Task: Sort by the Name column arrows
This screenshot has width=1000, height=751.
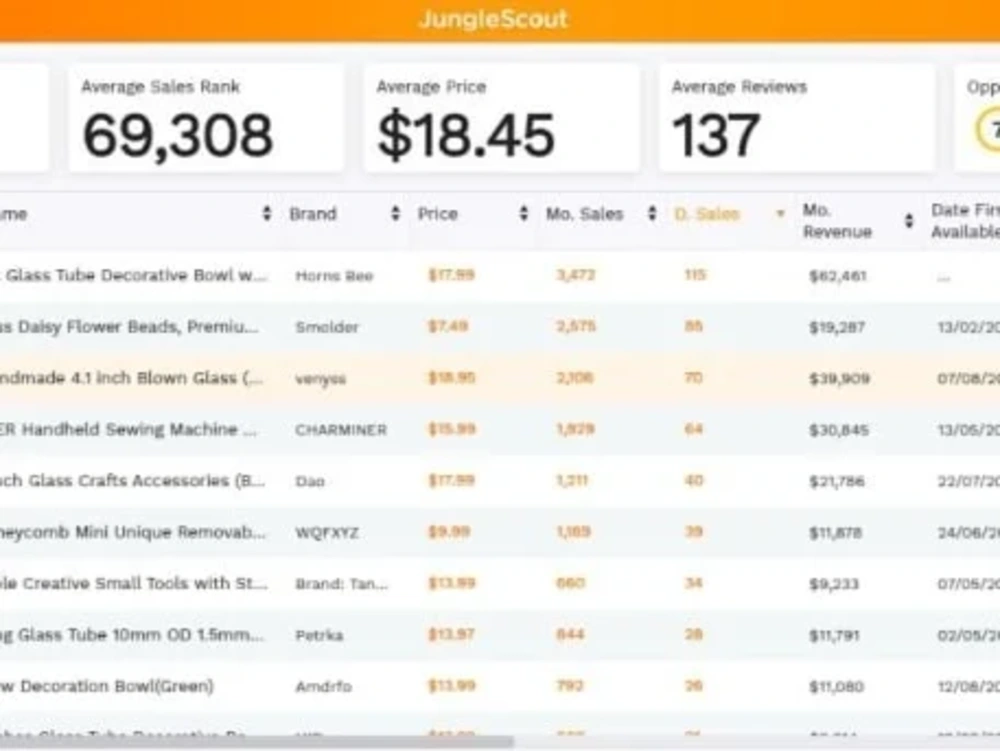Action: [x=267, y=214]
